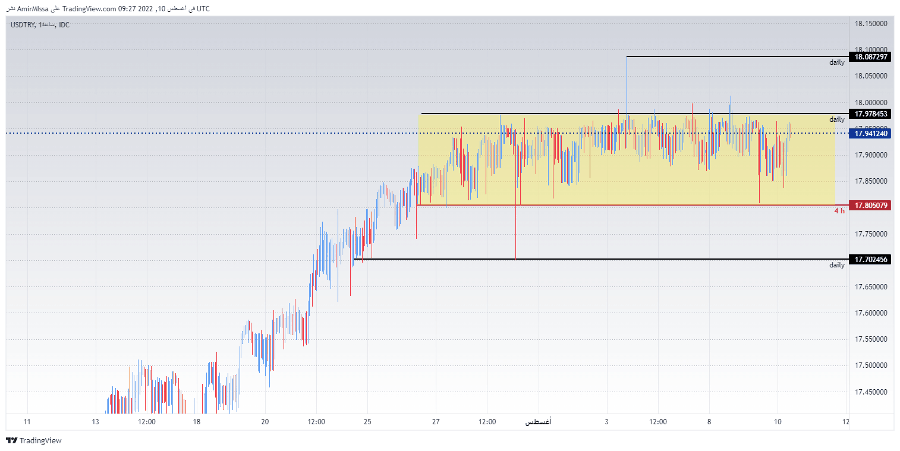Click date label 3 on time axis
Screen dimensions: 900x451
[606, 422]
